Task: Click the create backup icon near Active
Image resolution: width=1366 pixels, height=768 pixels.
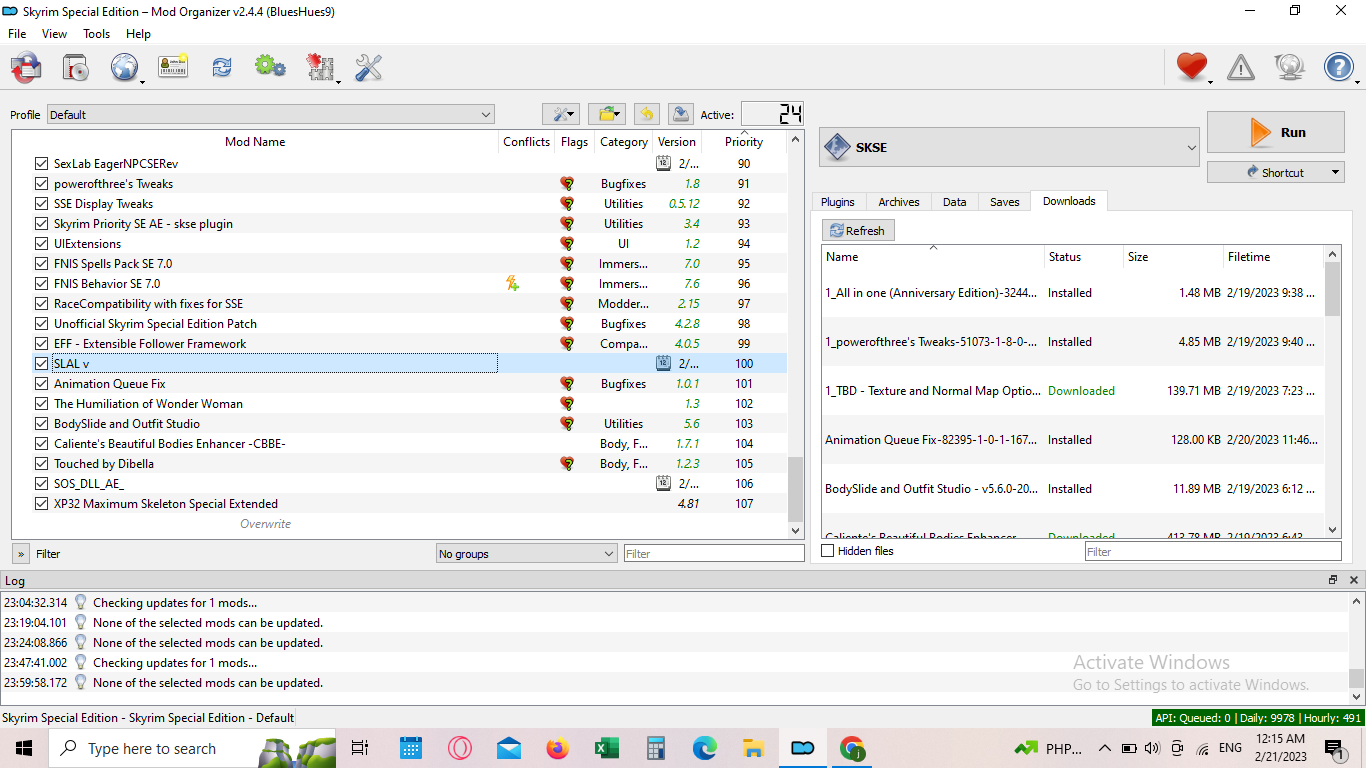Action: [x=680, y=114]
